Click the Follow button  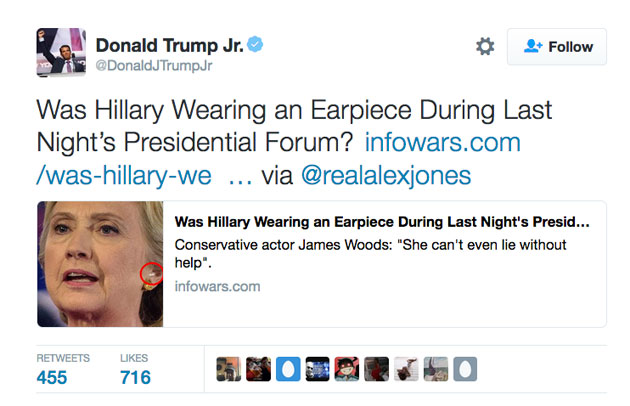[x=557, y=47]
